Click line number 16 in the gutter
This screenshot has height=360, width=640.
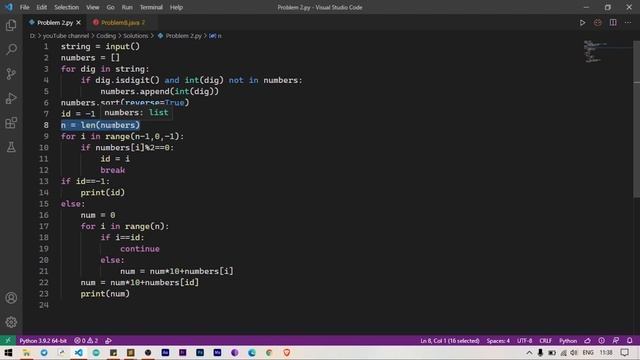44,215
